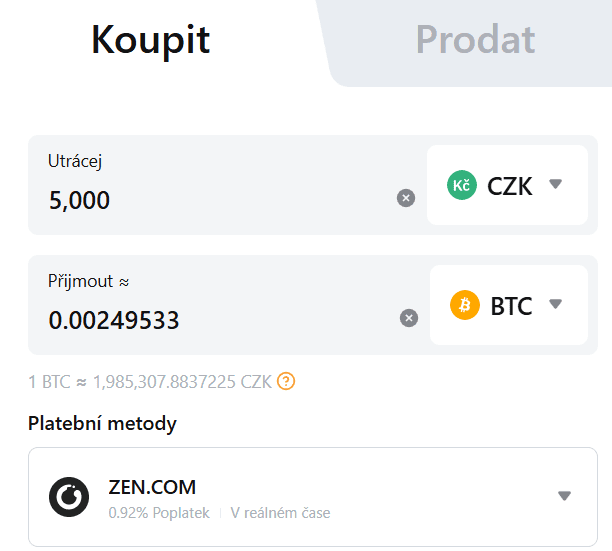
Task: Click the 1 BTC exchange rate text
Action: pyautogui.click(x=150, y=381)
